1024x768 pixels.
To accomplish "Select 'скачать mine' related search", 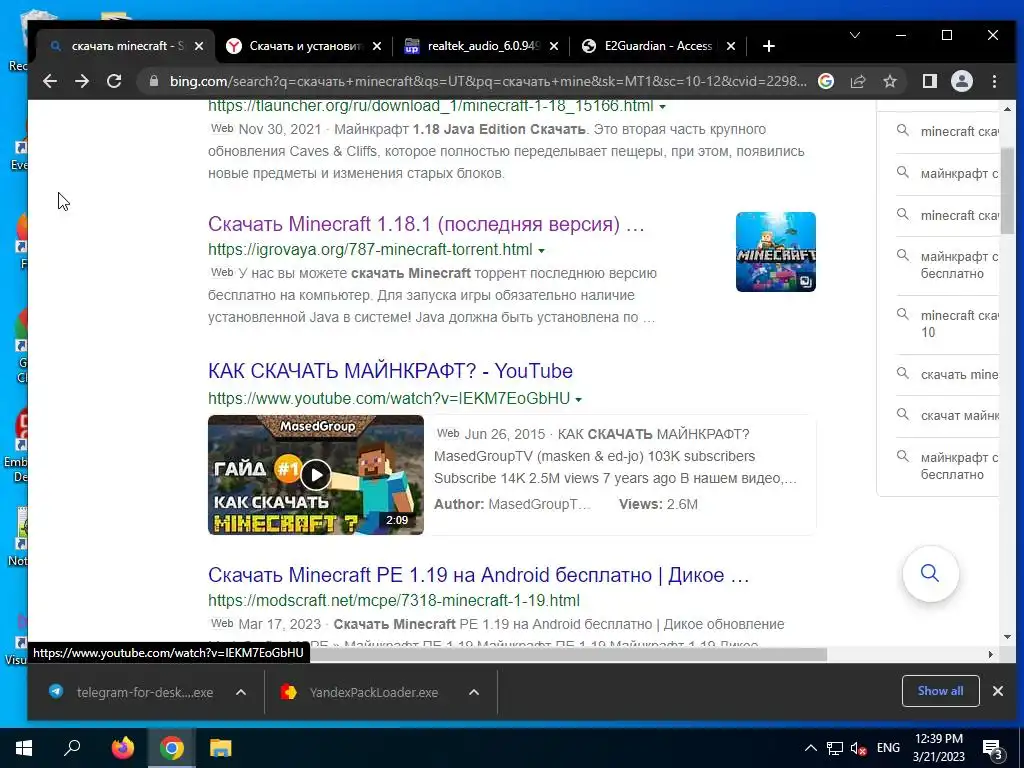I will click(947, 374).
